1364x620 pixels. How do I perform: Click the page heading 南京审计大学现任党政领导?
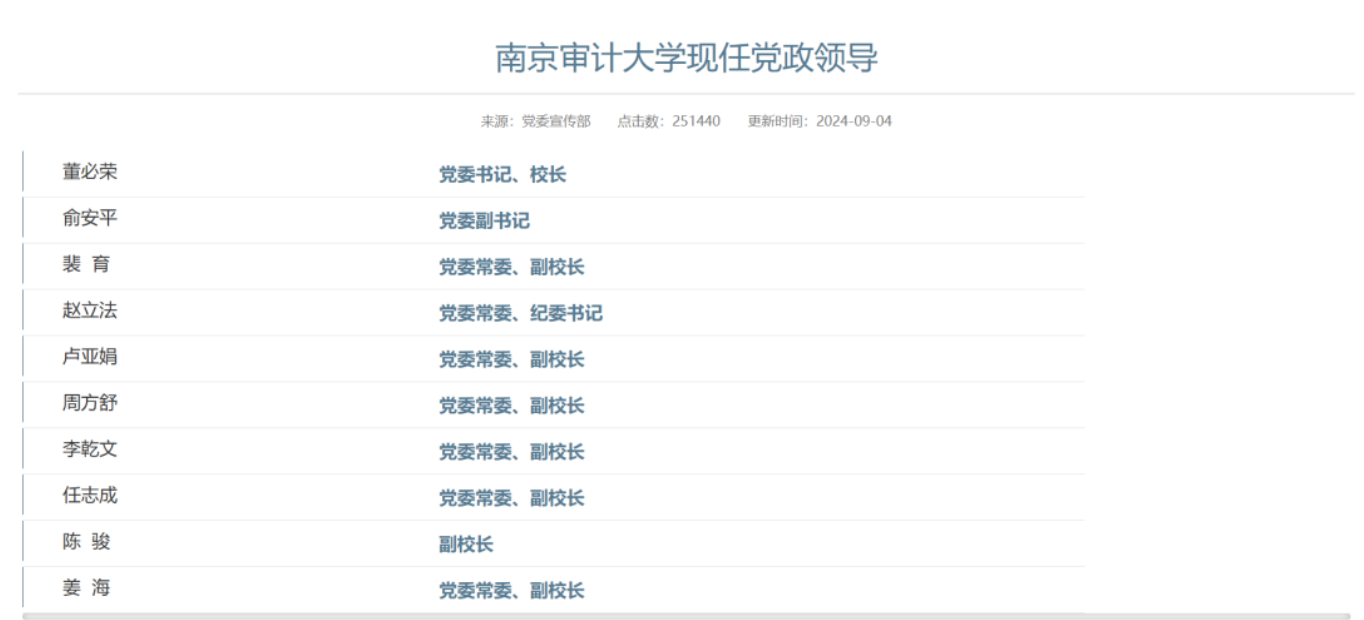click(686, 59)
